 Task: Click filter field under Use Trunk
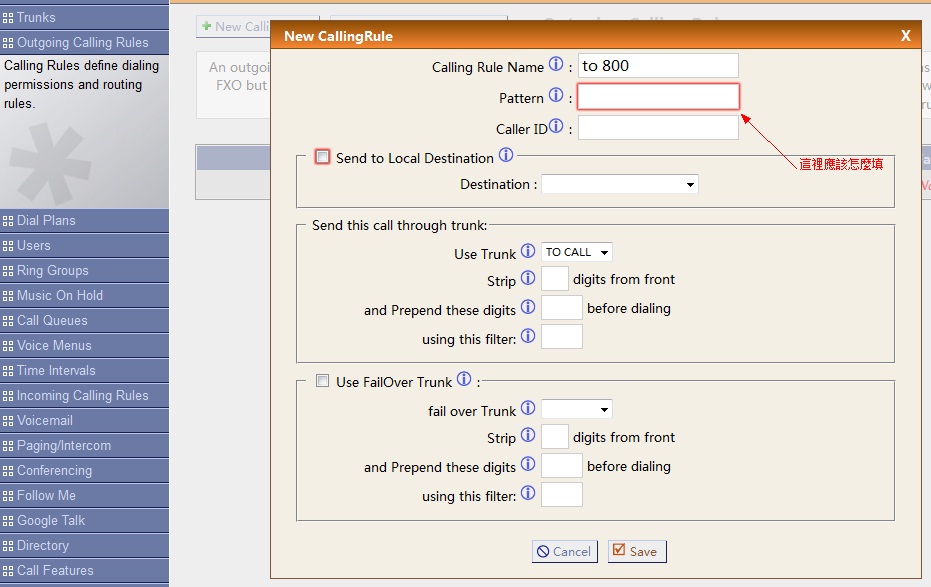pos(562,337)
